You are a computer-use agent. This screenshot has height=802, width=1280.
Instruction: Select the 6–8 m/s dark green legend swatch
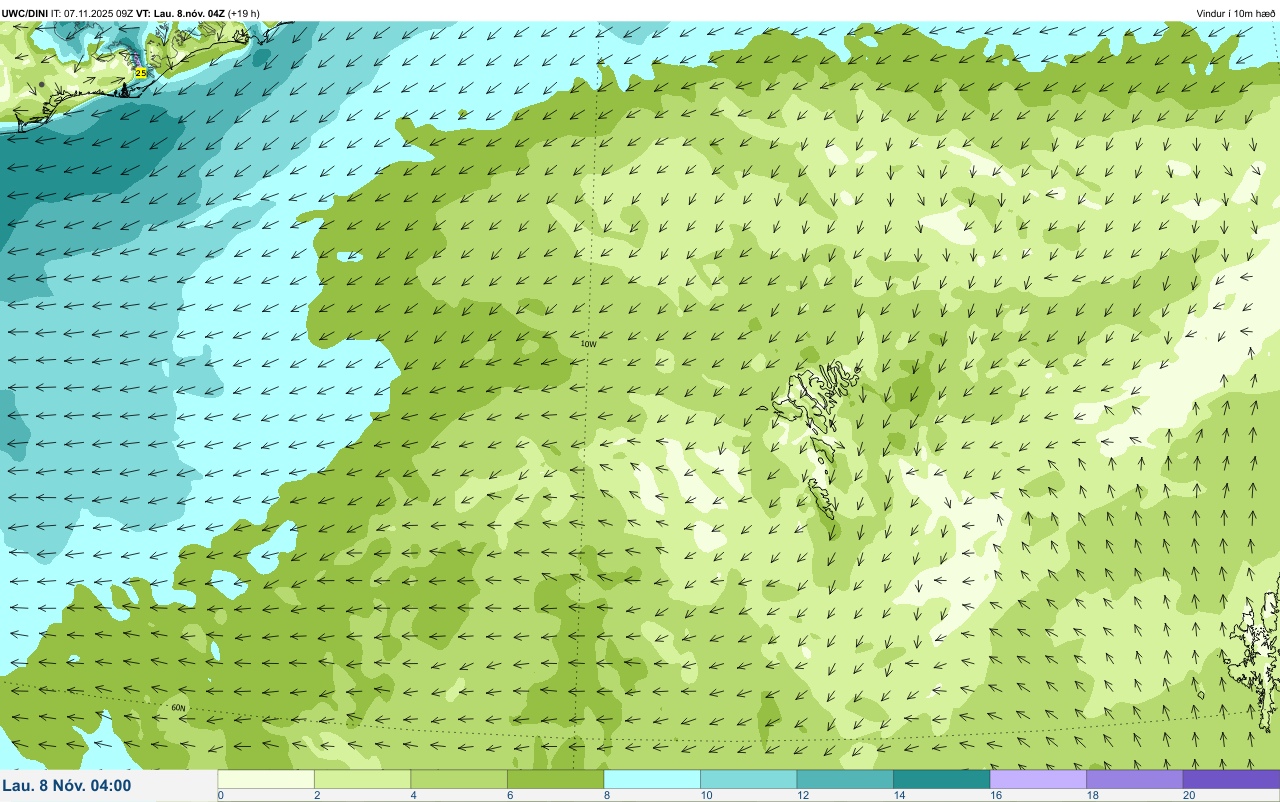click(555, 779)
